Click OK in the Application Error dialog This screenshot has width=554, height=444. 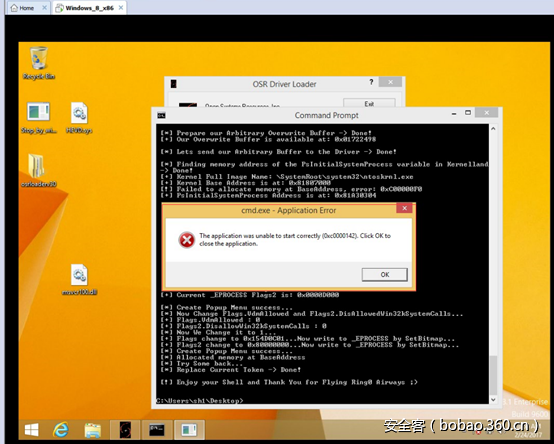pyautogui.click(x=384, y=274)
